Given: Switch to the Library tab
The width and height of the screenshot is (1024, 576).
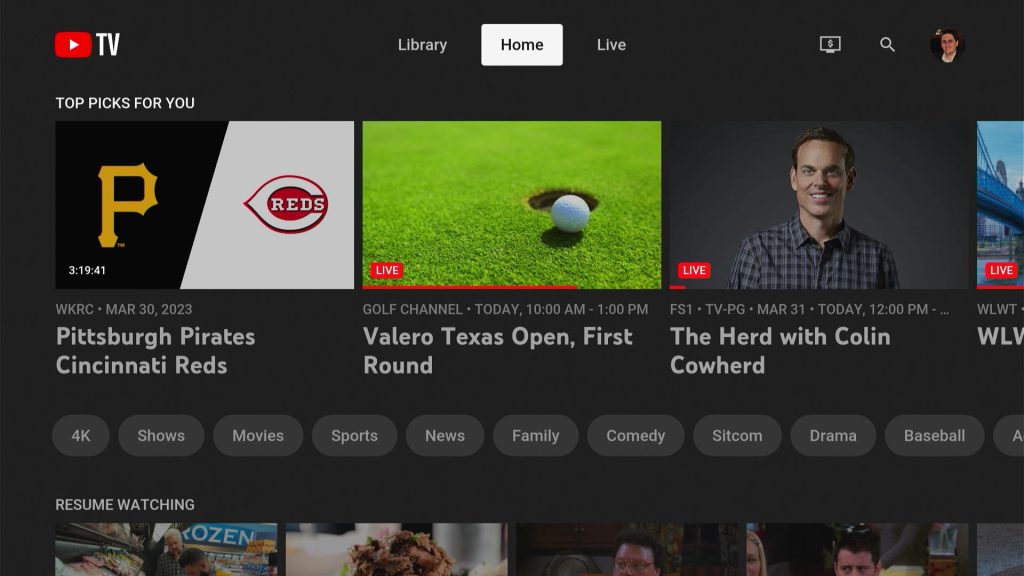Looking at the screenshot, I should 422,45.
